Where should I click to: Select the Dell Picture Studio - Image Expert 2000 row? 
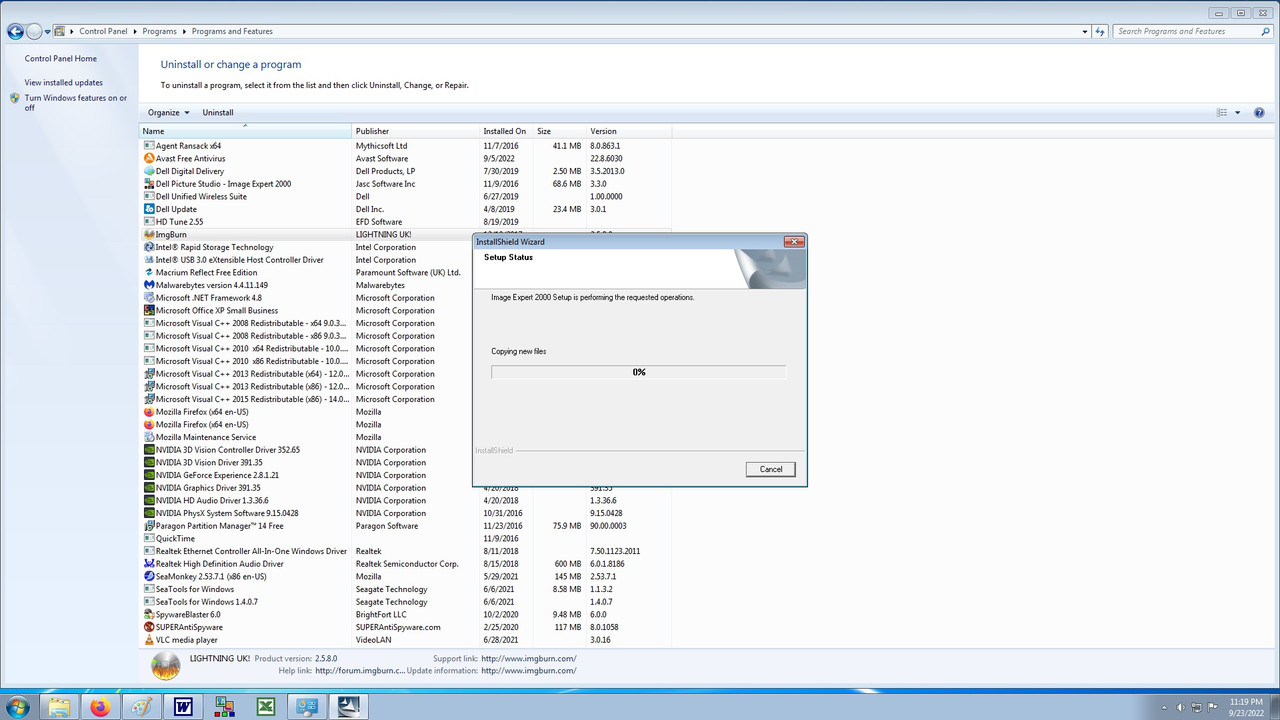click(x=405, y=184)
